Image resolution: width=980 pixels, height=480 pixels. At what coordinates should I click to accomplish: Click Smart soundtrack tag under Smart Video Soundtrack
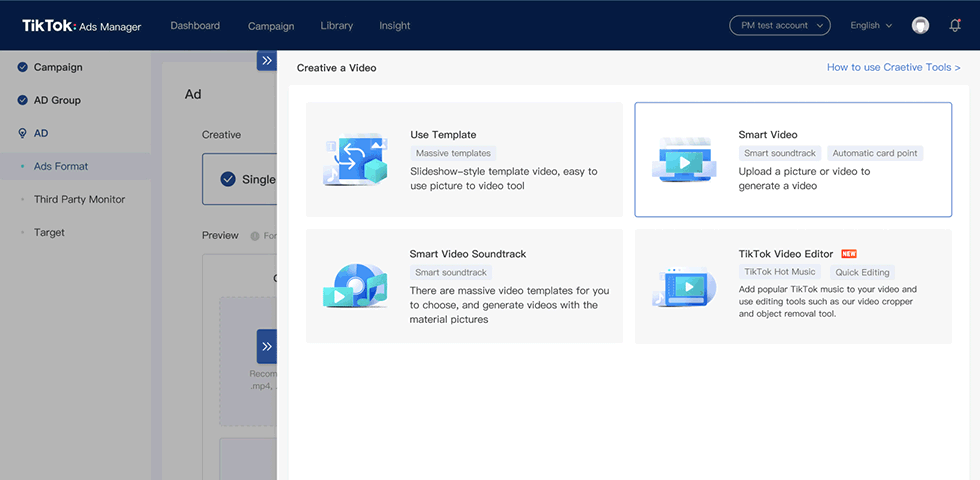click(451, 272)
